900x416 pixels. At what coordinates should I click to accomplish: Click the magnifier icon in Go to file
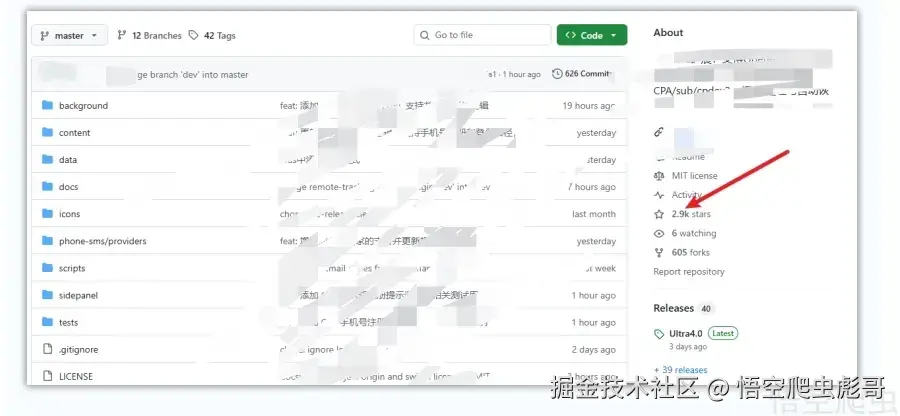coord(425,35)
